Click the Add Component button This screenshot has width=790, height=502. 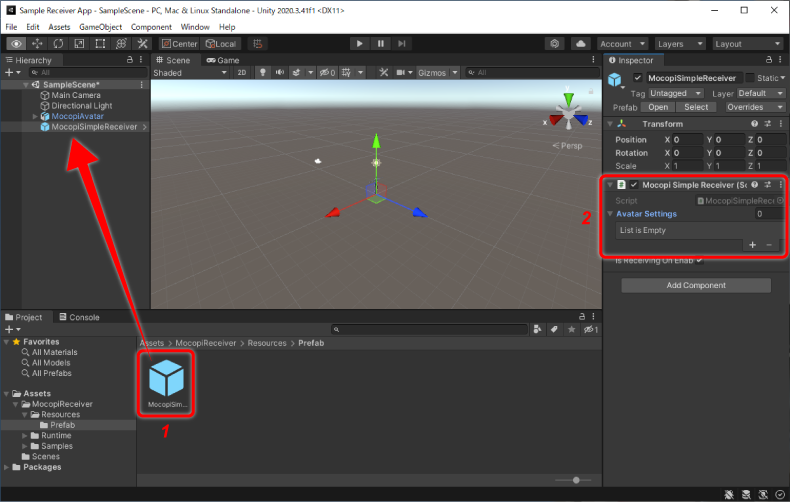696,286
